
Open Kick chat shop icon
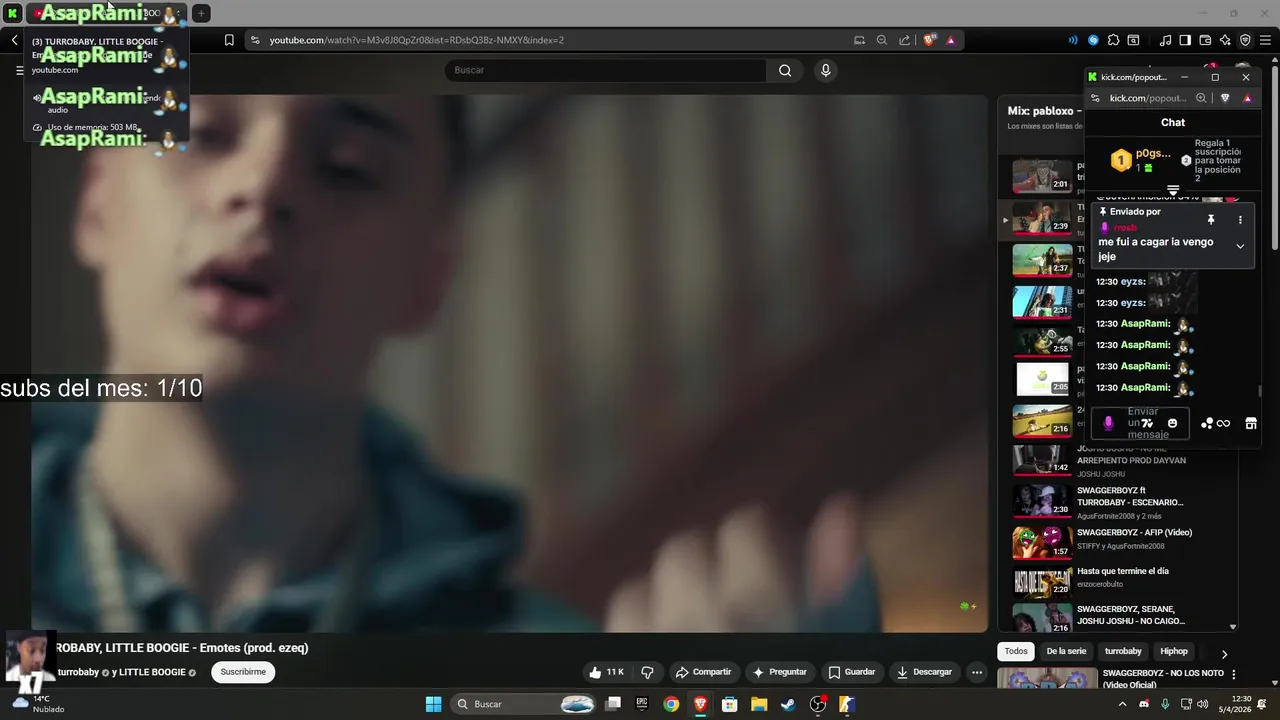coord(1250,423)
